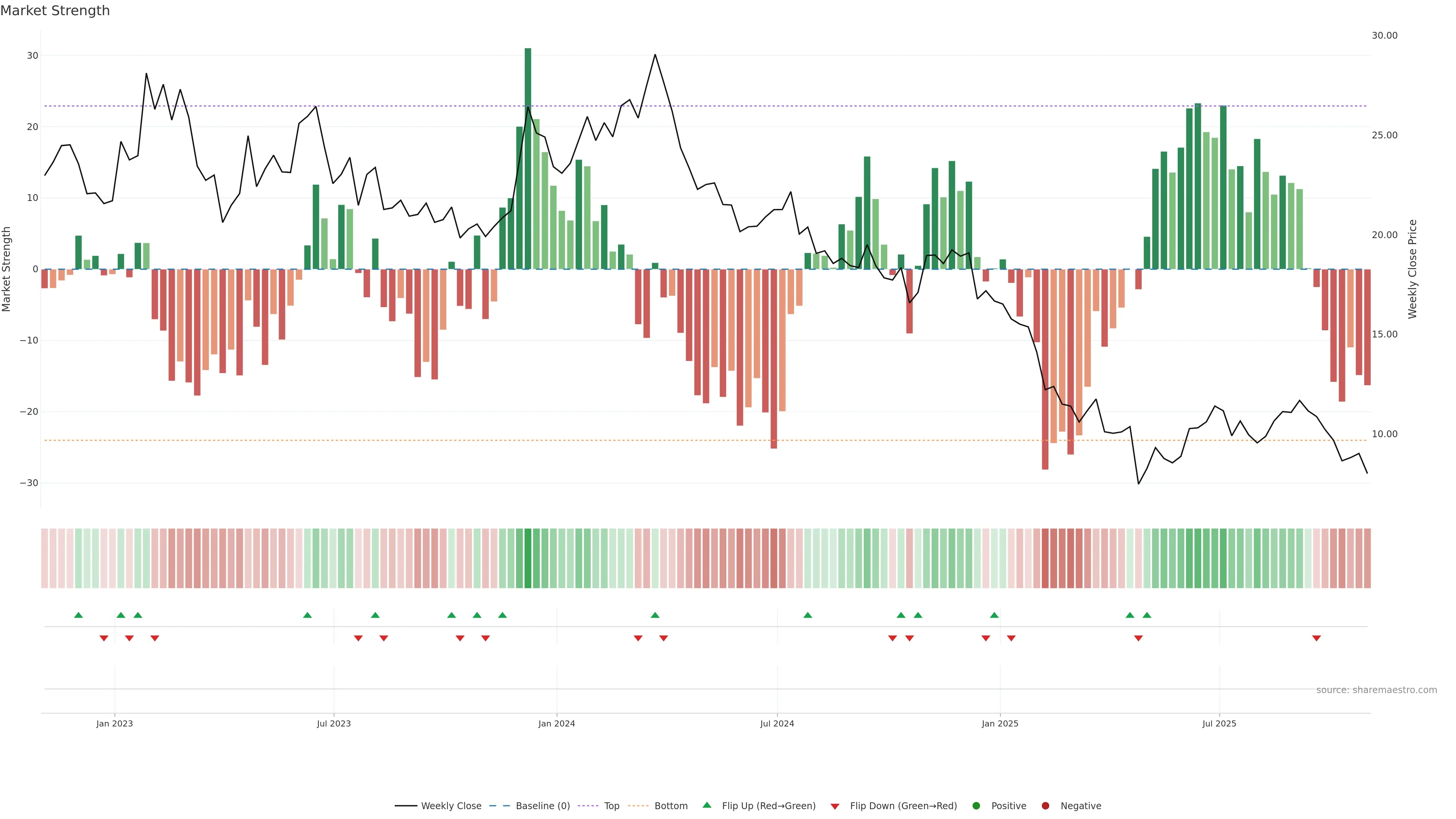Click the Weekly Close Price axis title

1412,269
